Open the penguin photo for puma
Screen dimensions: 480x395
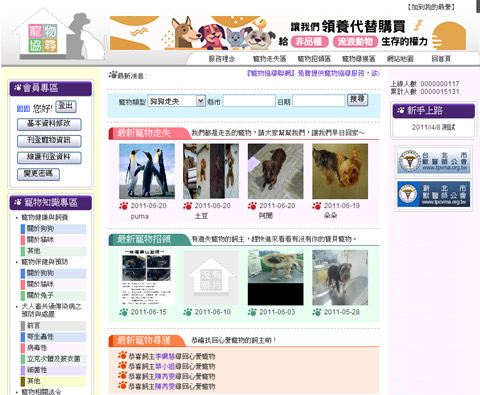click(x=147, y=171)
